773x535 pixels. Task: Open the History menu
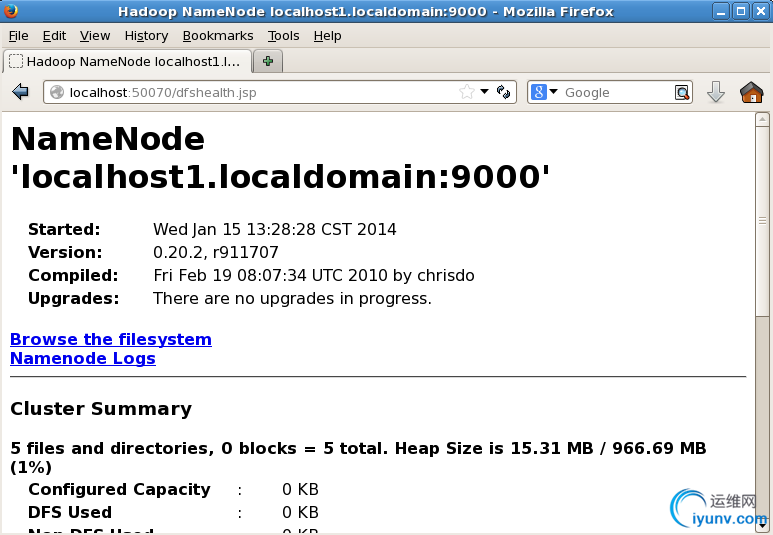tap(146, 36)
